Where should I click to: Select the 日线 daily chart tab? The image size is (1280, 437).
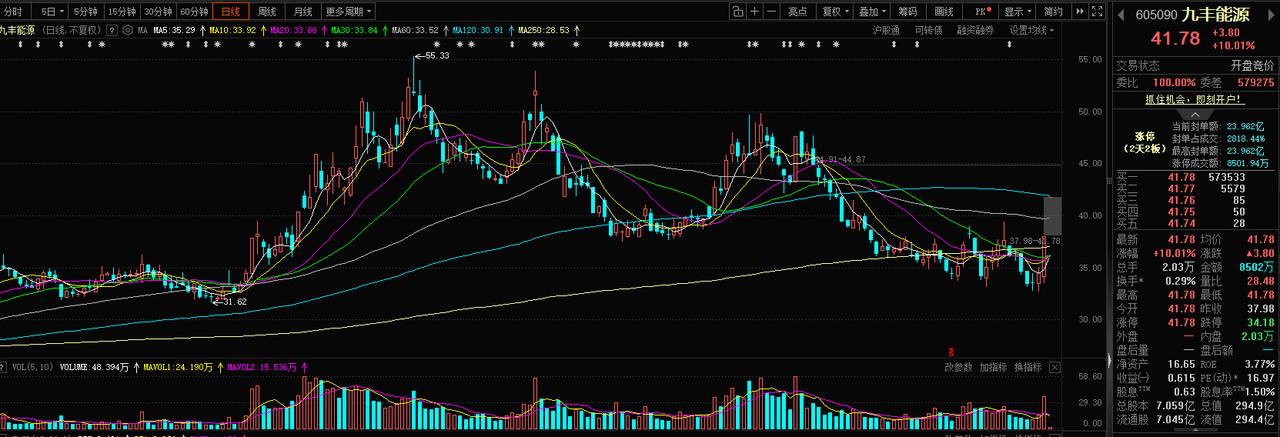230,11
